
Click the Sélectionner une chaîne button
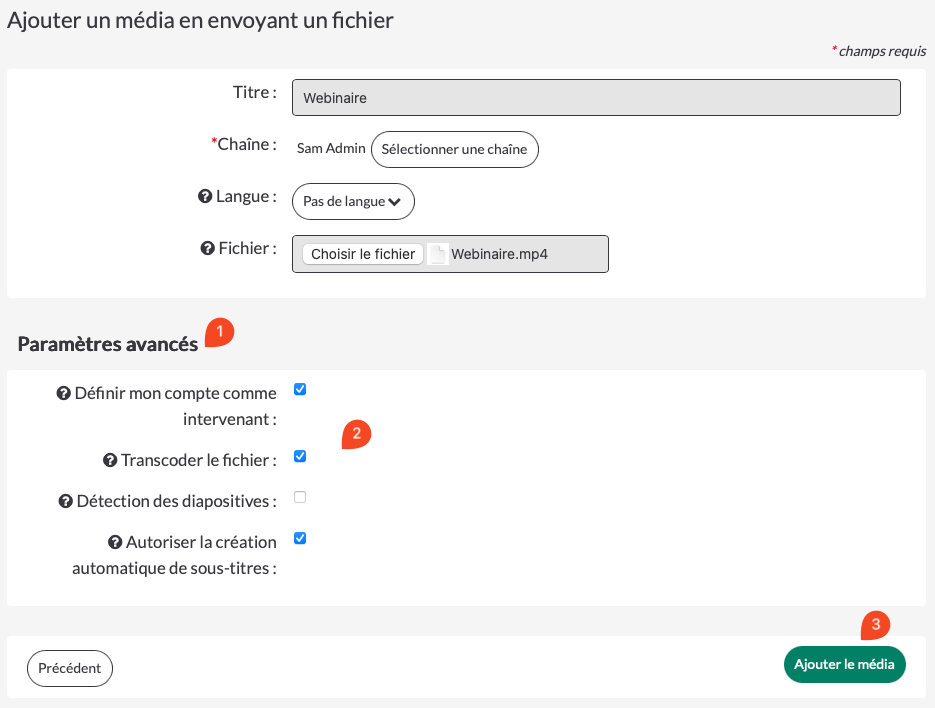click(455, 149)
